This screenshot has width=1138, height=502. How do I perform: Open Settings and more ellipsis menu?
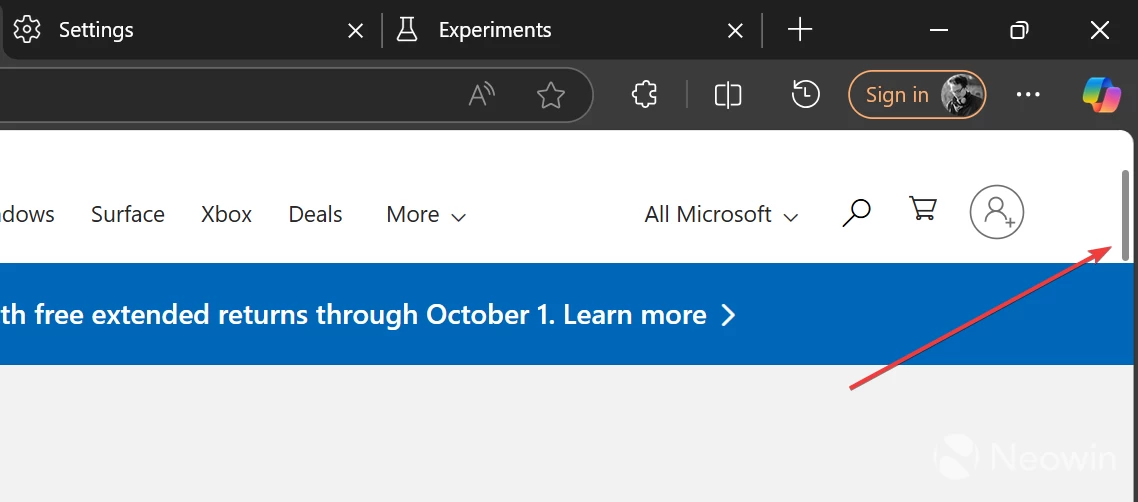[1028, 95]
